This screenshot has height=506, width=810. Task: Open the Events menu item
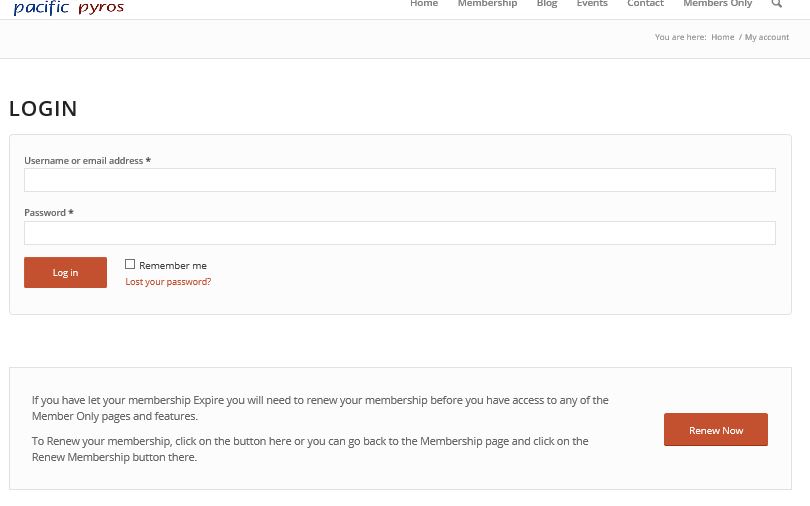pyautogui.click(x=592, y=4)
